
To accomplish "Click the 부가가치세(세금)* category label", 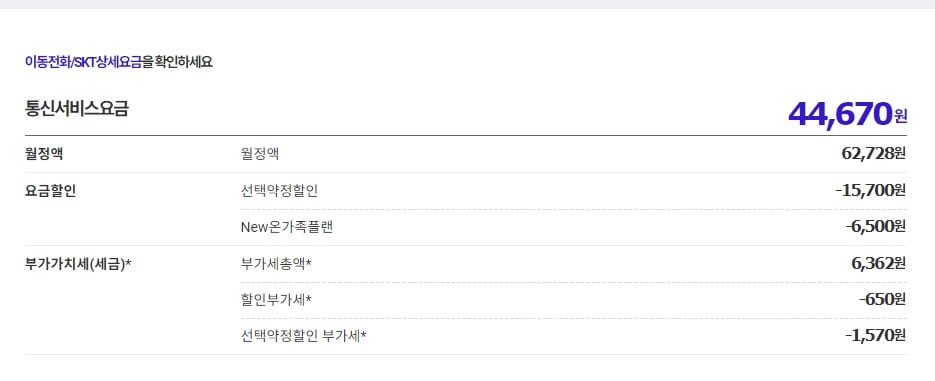I will pyautogui.click(x=78, y=264).
